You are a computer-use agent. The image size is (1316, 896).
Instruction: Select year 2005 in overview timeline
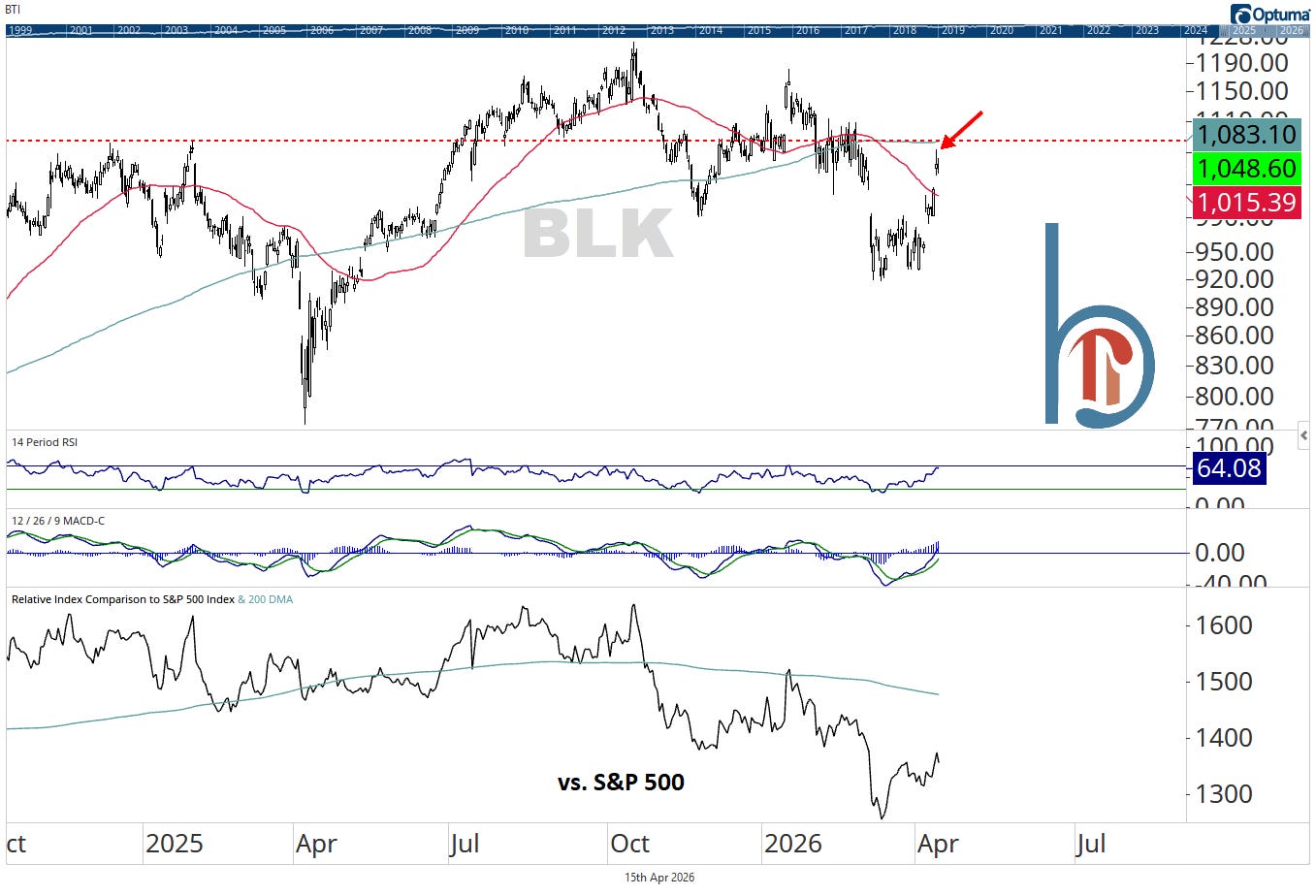pyautogui.click(x=274, y=30)
